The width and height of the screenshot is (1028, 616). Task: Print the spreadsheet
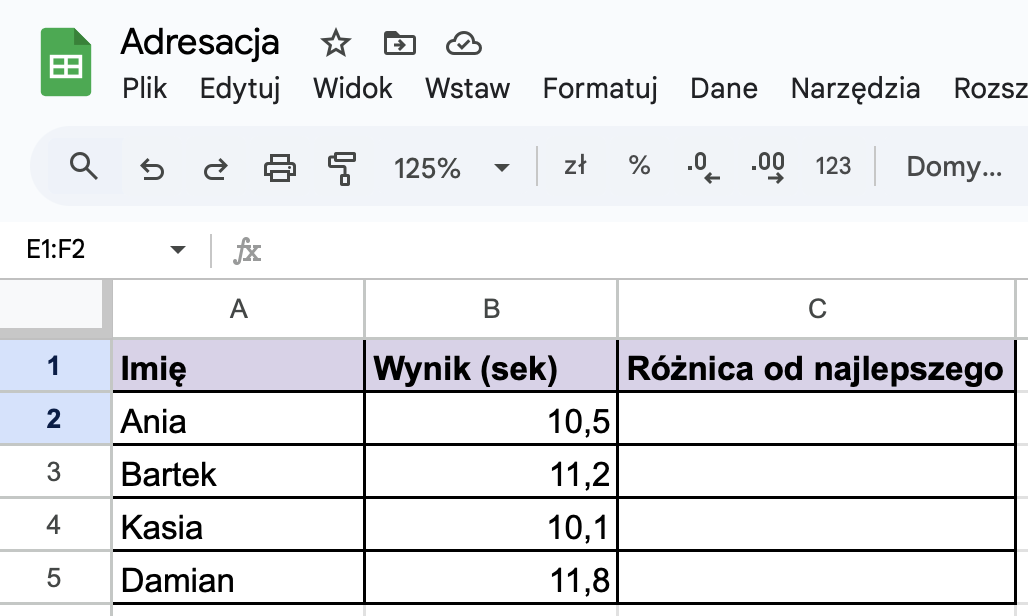click(x=280, y=167)
